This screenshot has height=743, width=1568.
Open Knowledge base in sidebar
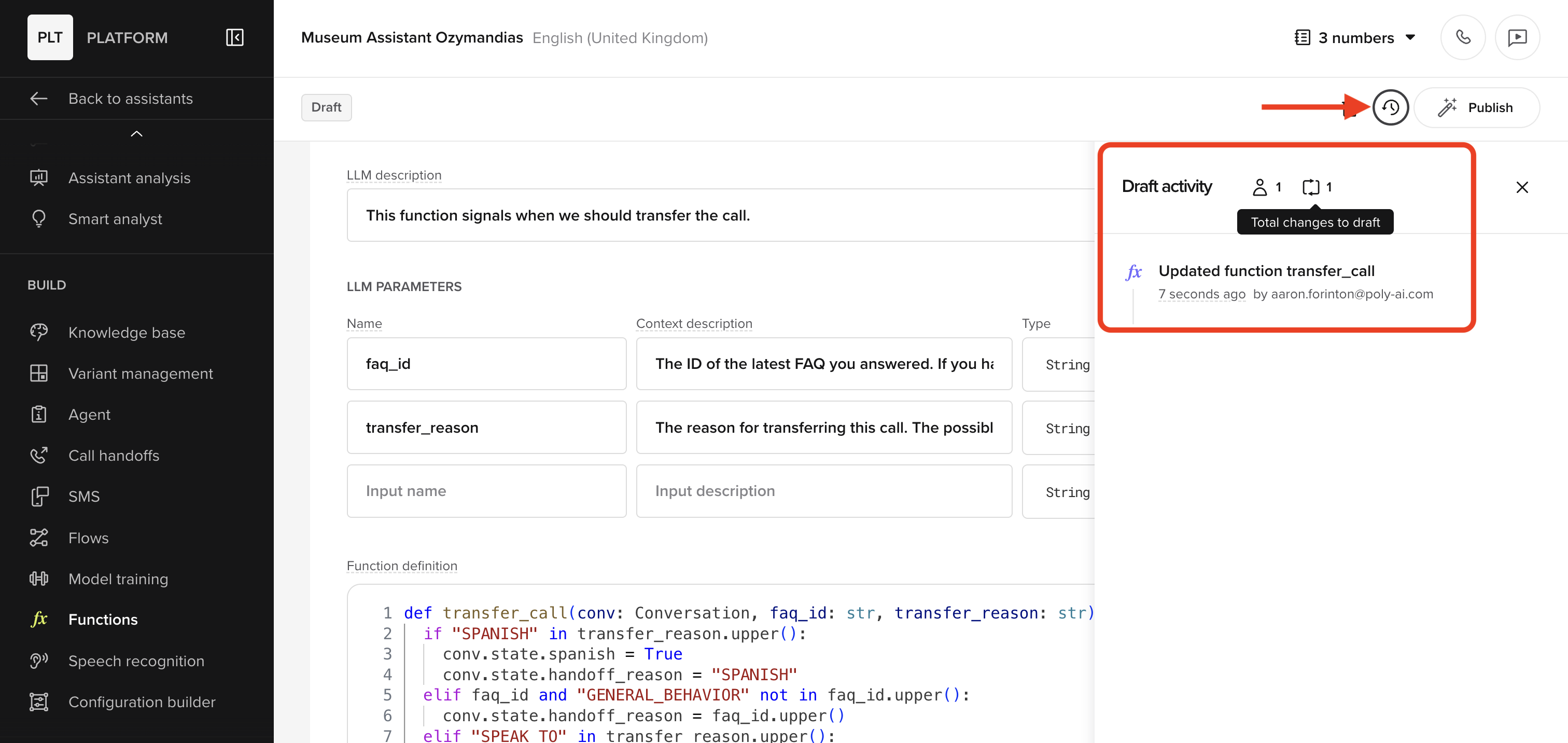coord(127,332)
